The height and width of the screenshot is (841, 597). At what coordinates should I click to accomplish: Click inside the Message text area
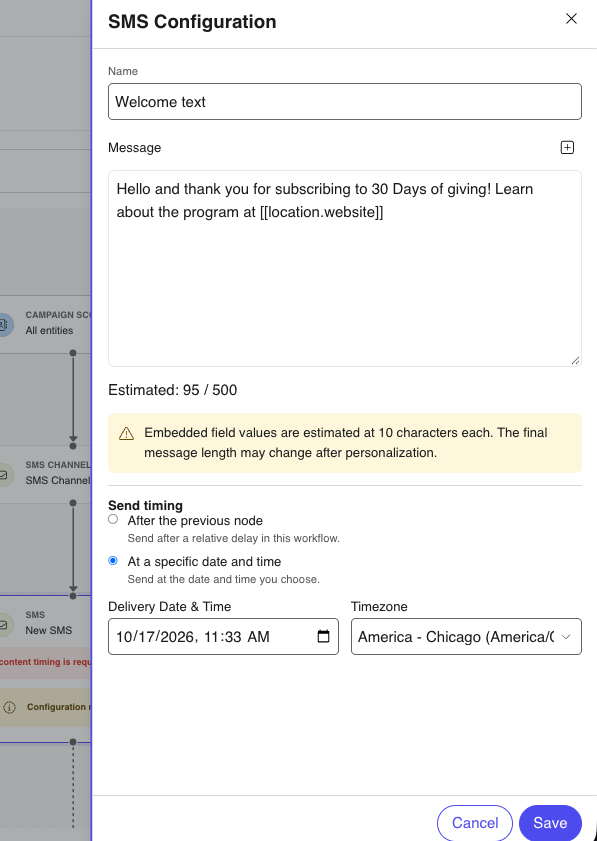coord(345,268)
